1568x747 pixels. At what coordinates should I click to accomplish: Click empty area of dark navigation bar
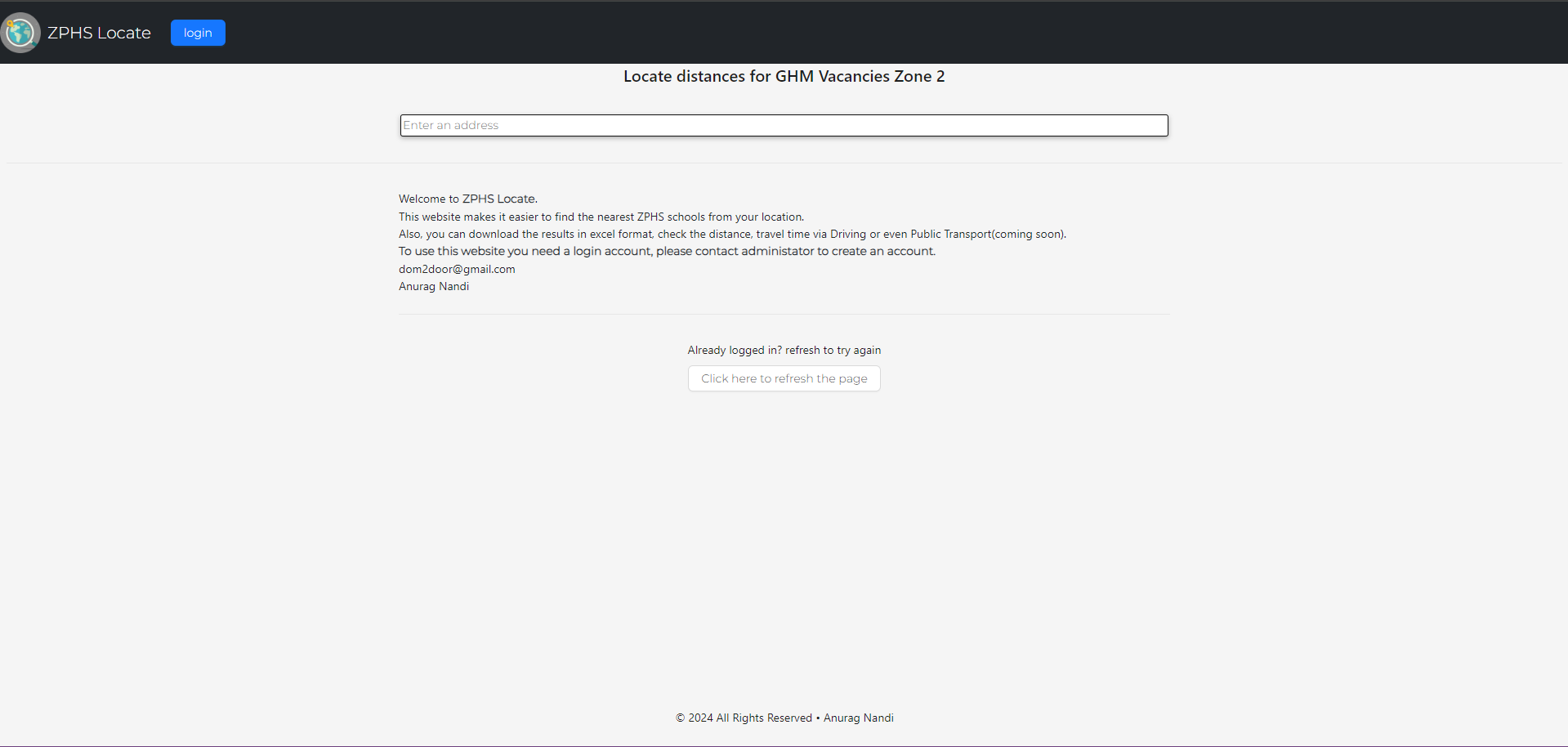[x=899, y=33]
